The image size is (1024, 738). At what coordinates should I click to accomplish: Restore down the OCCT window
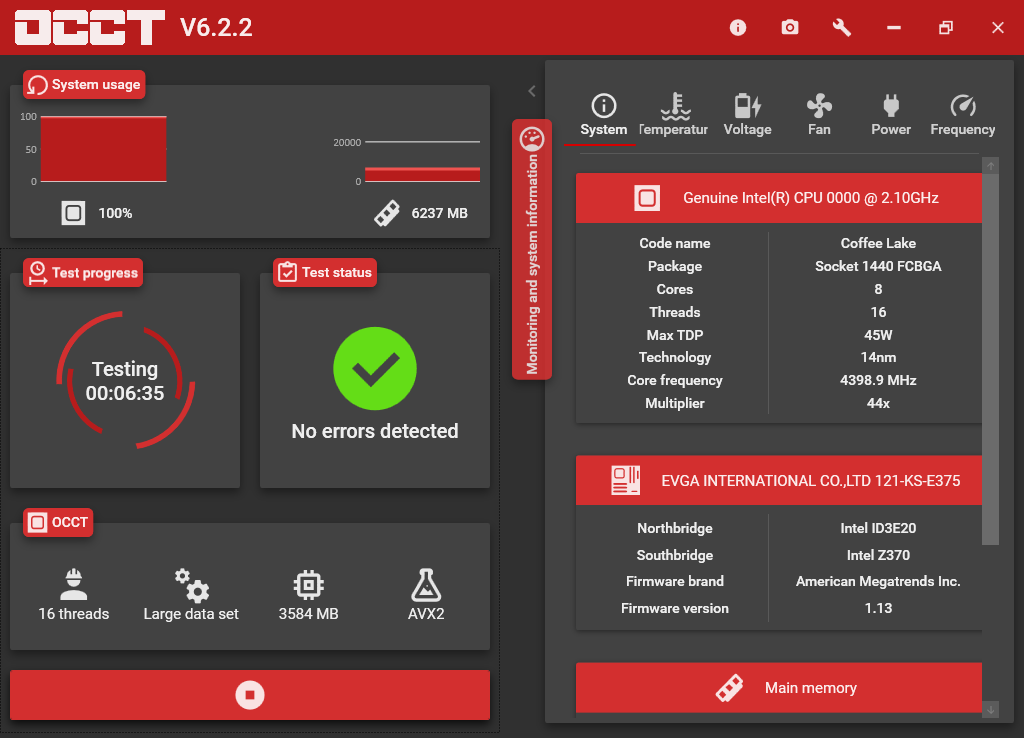(x=946, y=27)
